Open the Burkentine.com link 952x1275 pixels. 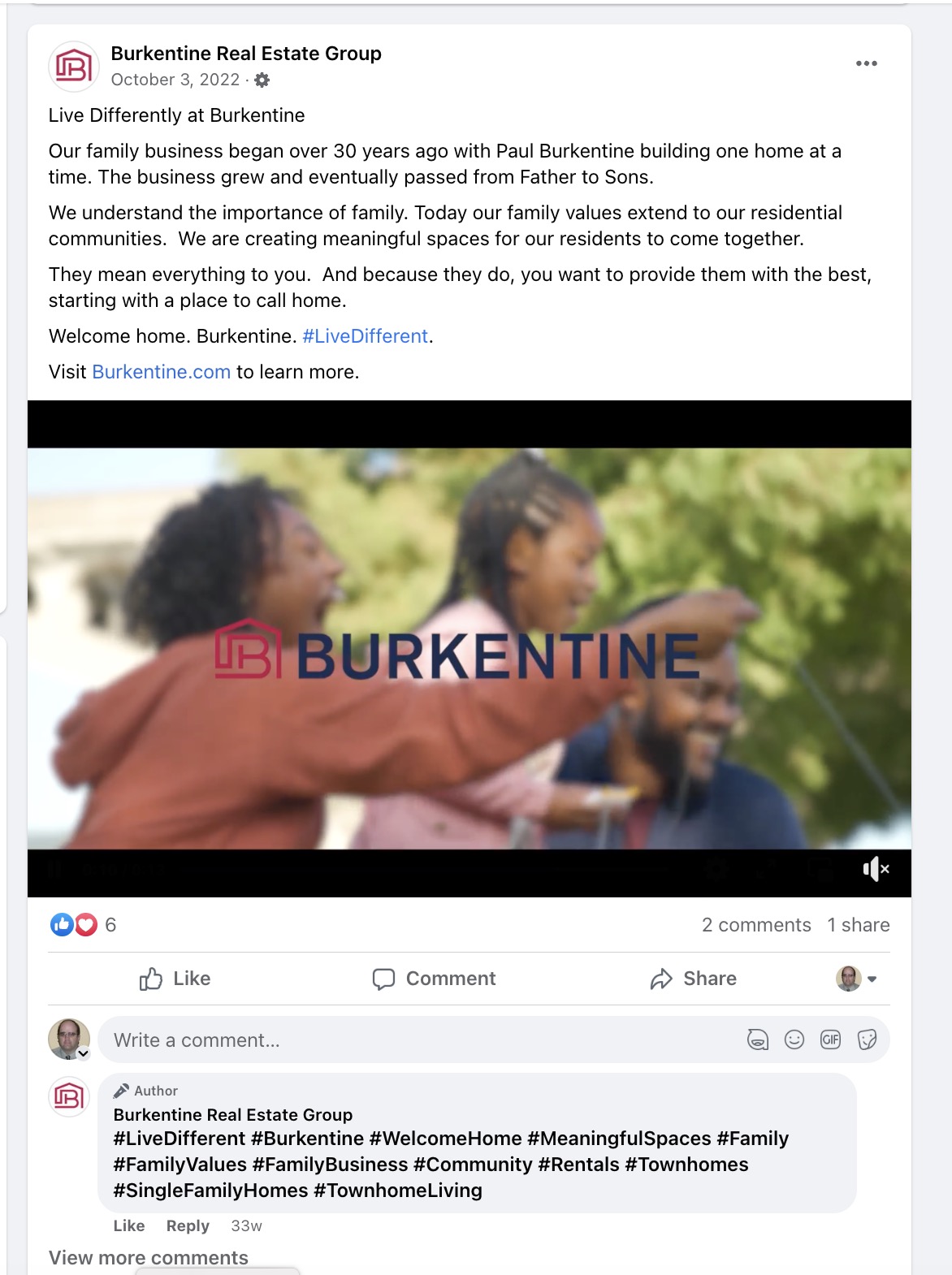(x=162, y=372)
